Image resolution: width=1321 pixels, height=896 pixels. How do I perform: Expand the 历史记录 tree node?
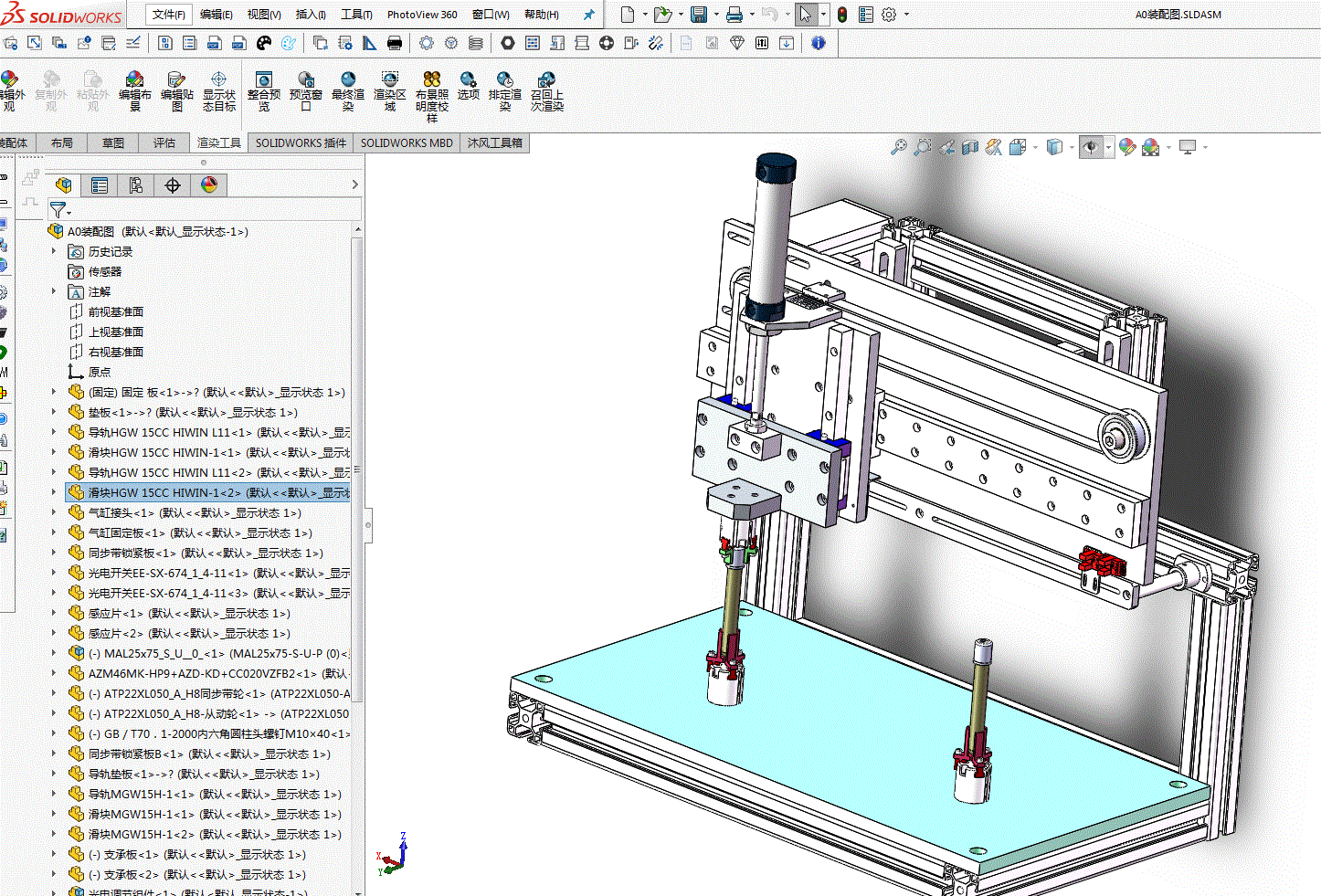tap(54, 251)
